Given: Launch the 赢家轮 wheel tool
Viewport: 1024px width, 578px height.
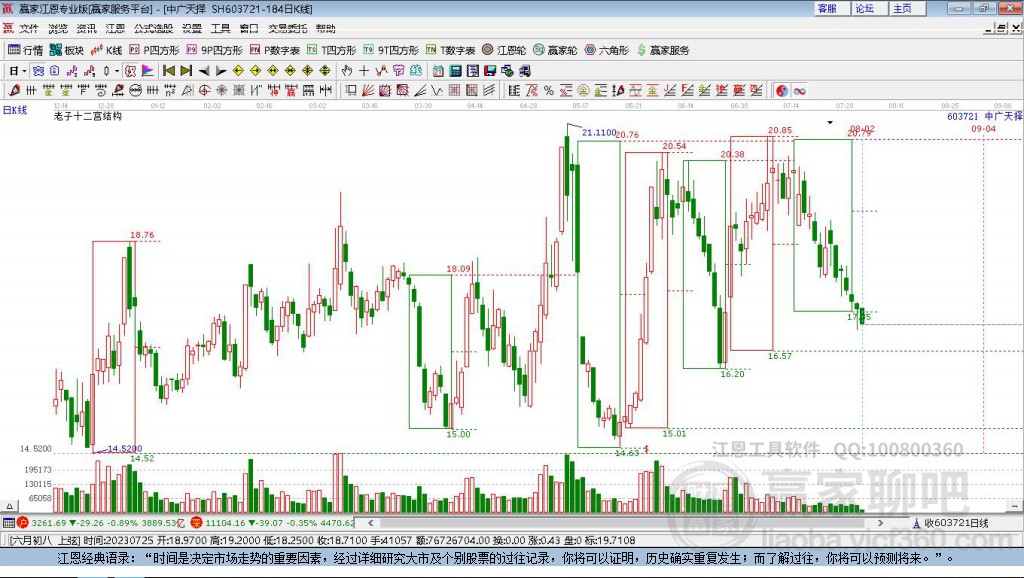Looking at the screenshot, I should (x=555, y=50).
